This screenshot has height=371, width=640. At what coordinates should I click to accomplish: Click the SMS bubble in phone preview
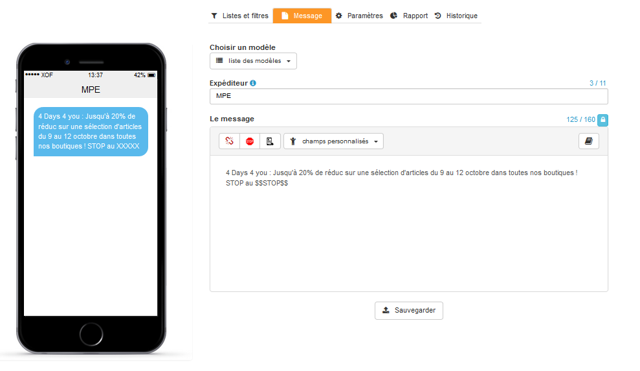(x=91, y=131)
